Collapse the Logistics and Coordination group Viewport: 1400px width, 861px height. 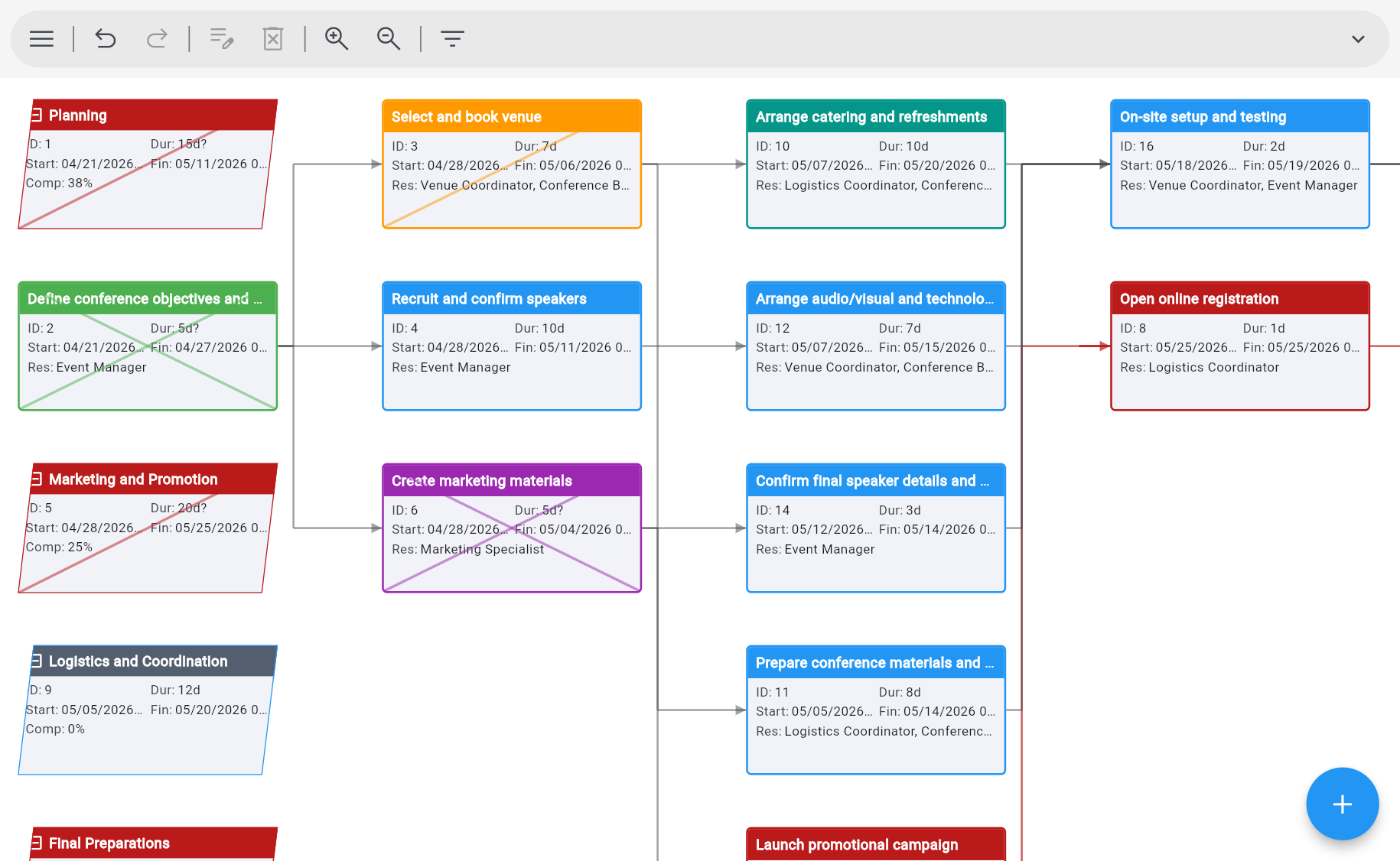click(36, 661)
